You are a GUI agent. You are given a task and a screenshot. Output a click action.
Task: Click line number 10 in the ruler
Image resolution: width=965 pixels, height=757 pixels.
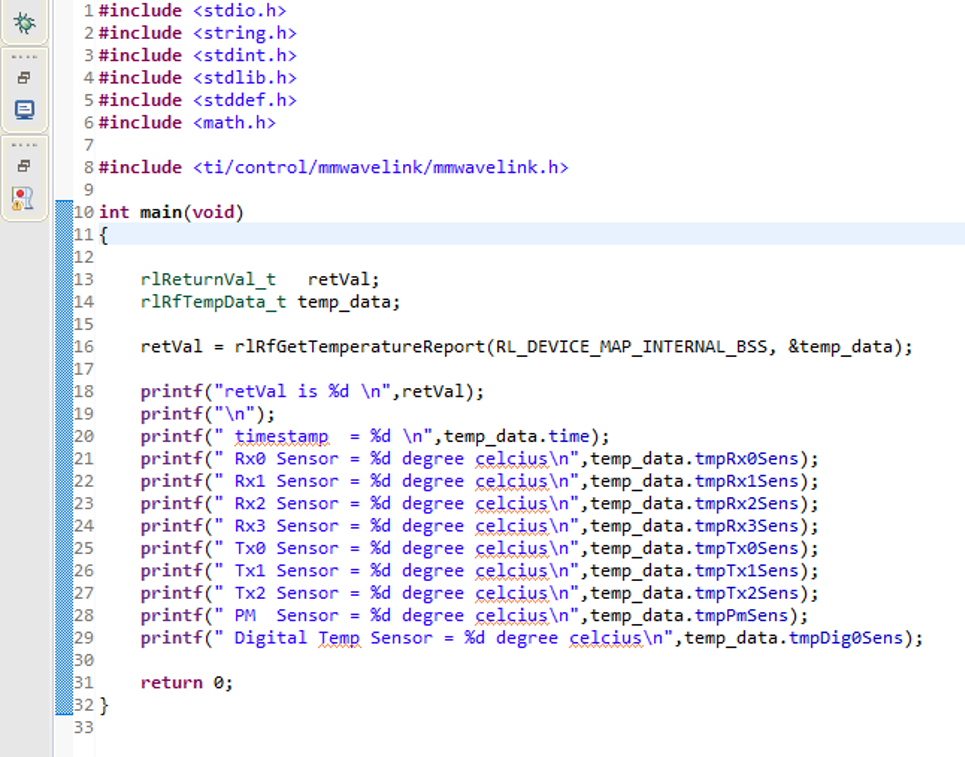(x=84, y=212)
